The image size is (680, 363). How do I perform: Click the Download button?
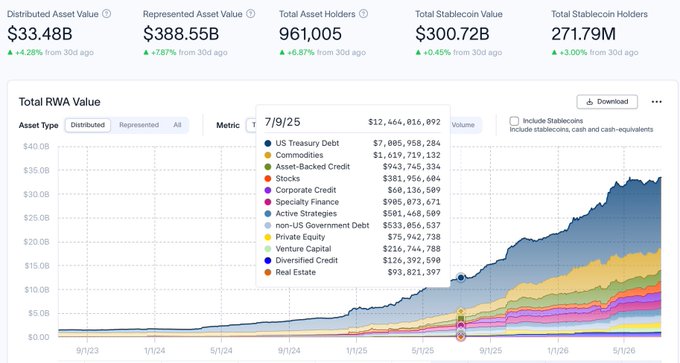(607, 101)
